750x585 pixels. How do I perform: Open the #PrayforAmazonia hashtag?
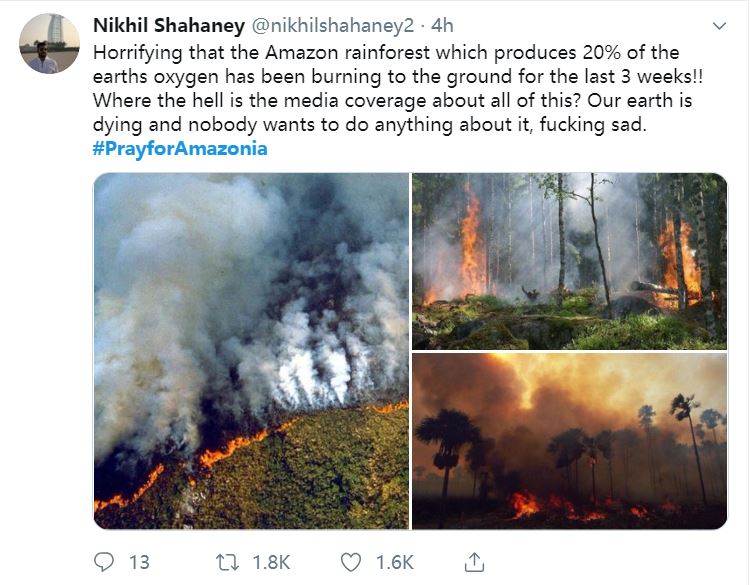tap(180, 149)
